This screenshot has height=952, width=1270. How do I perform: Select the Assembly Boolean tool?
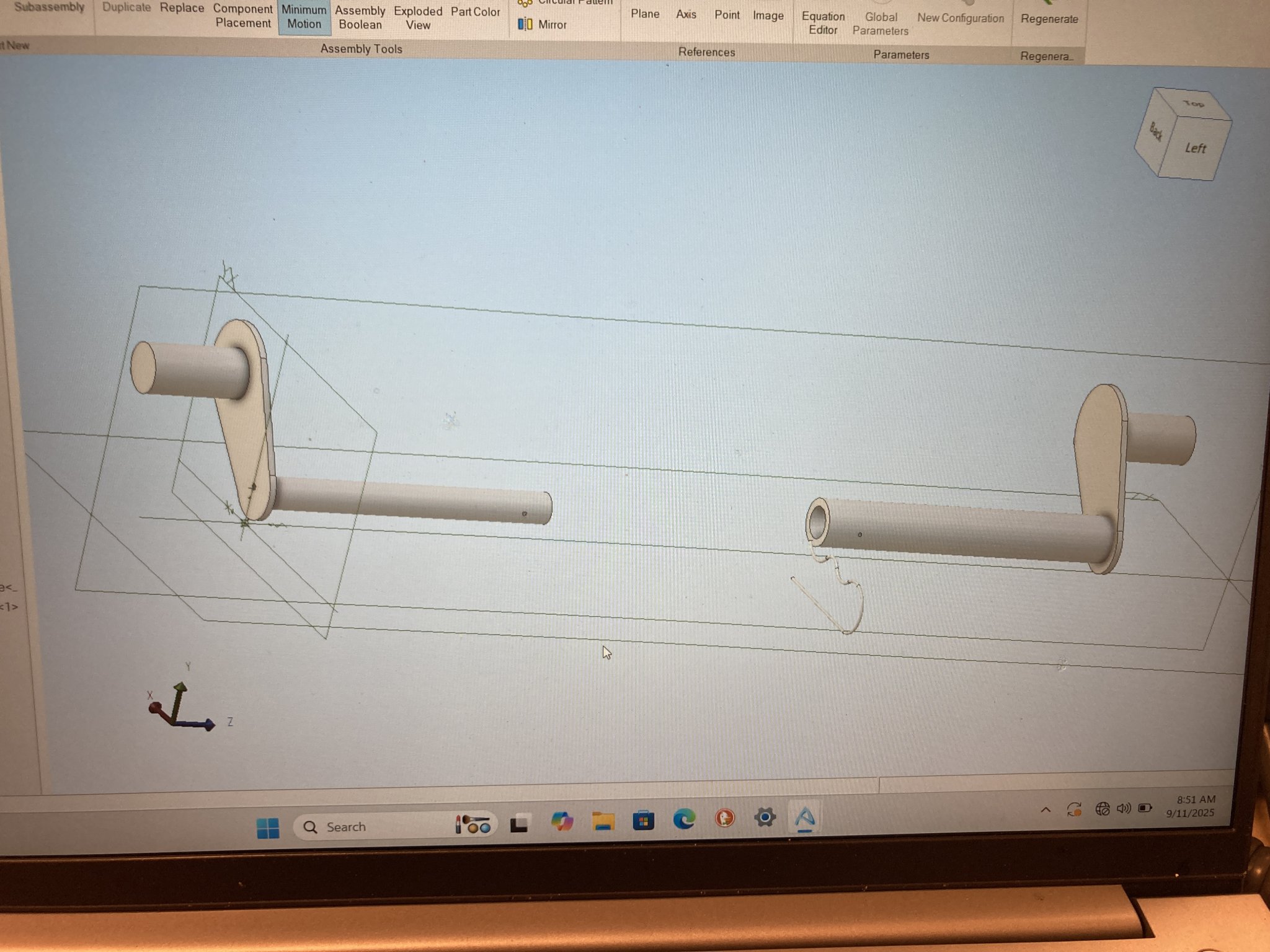[360, 17]
